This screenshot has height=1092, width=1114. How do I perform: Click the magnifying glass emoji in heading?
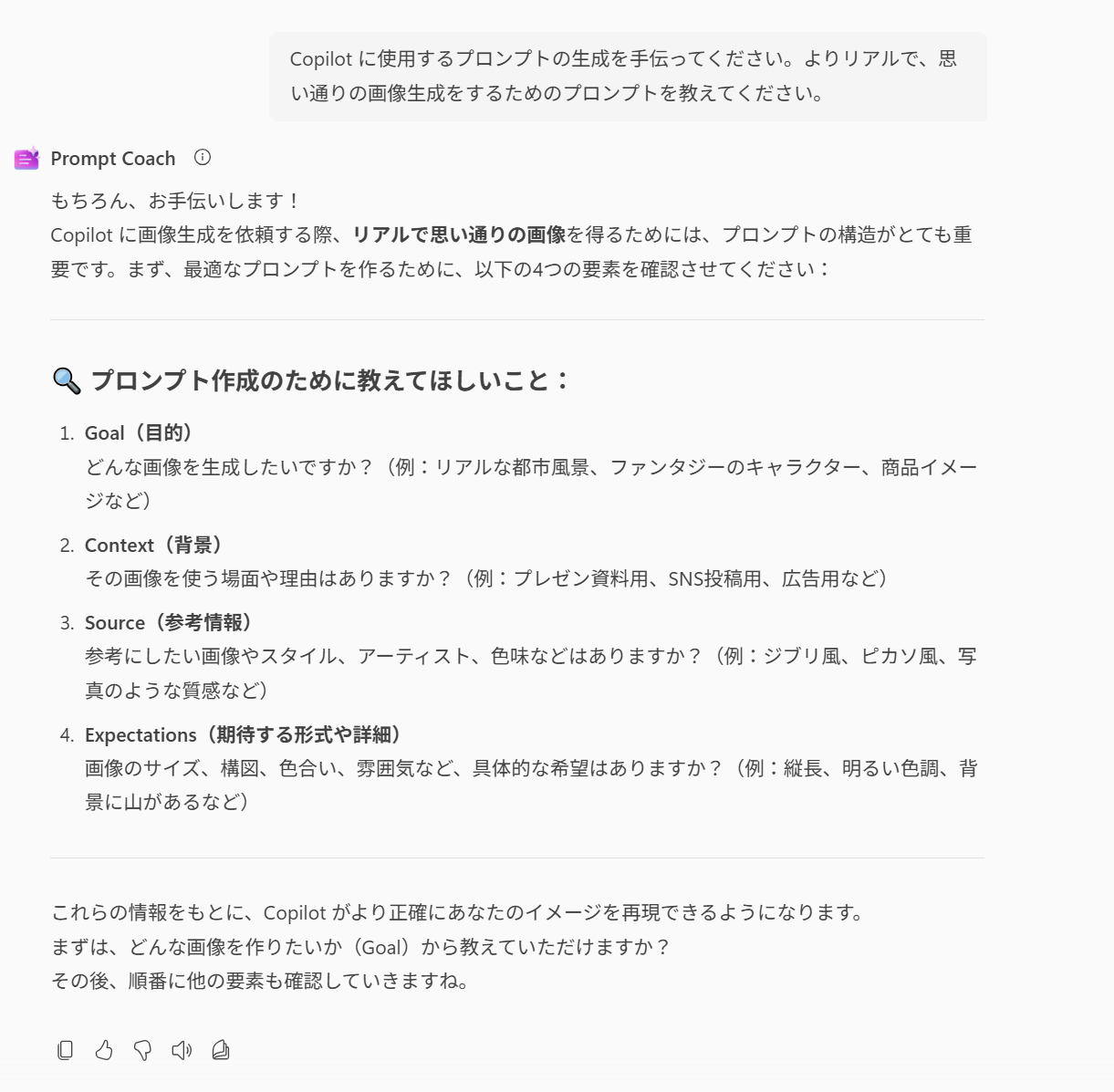[67, 380]
